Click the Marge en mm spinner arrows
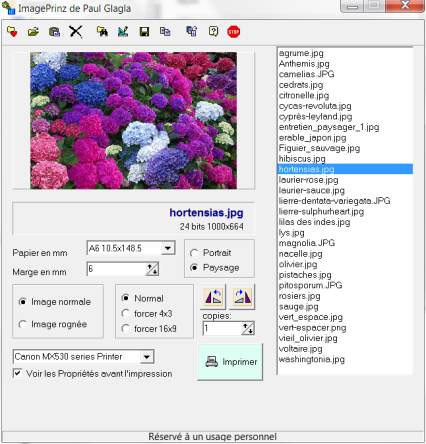 point(152,269)
